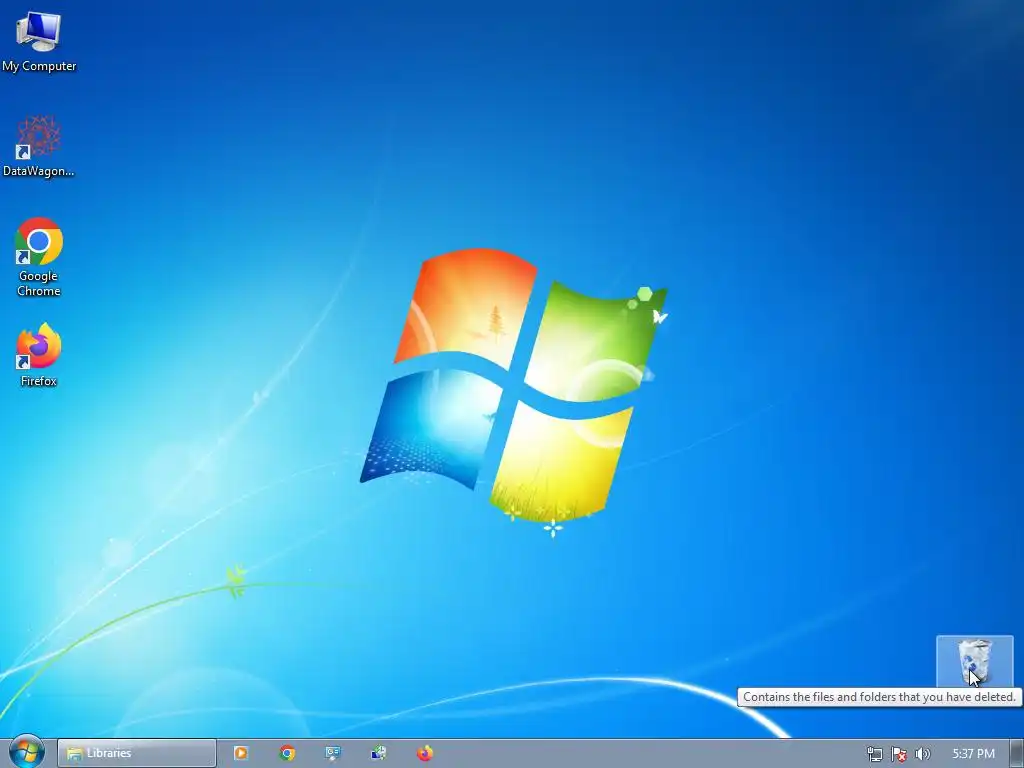Select the Firefox desktop shortcut
Screen dimensions: 1024x768
[x=39, y=354]
